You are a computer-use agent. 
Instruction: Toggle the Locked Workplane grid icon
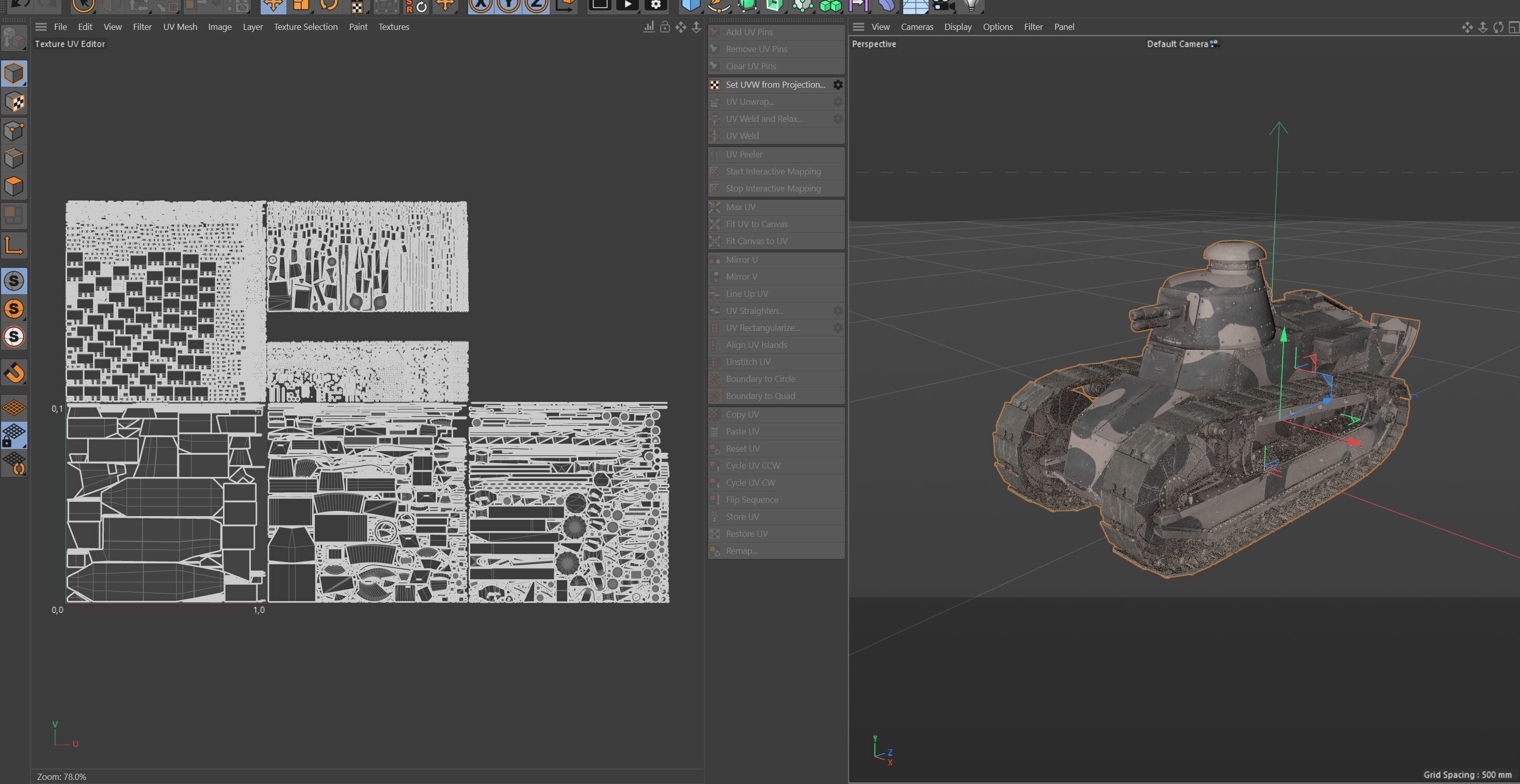14,435
